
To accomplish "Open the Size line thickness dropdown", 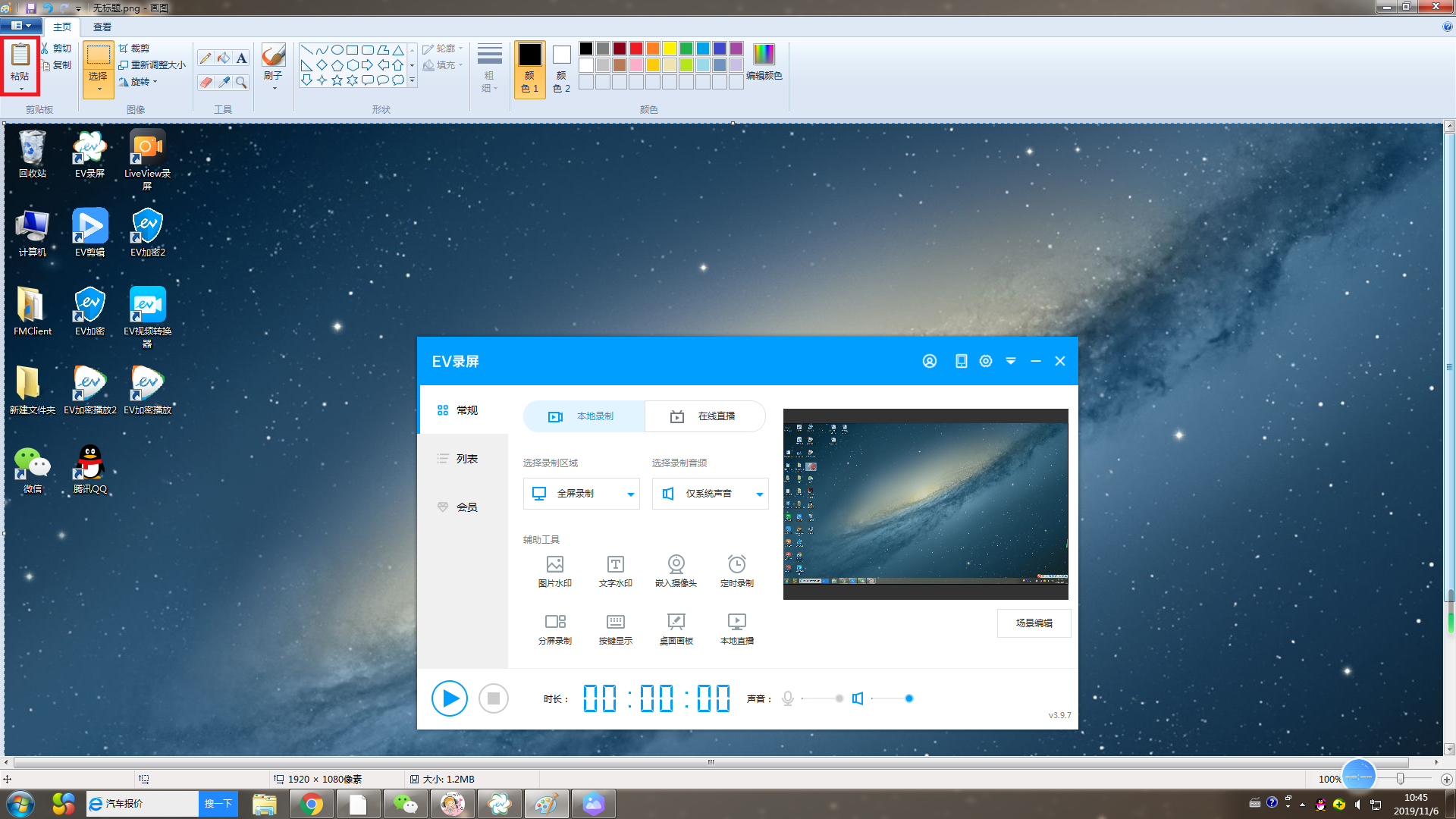I will pyautogui.click(x=489, y=68).
